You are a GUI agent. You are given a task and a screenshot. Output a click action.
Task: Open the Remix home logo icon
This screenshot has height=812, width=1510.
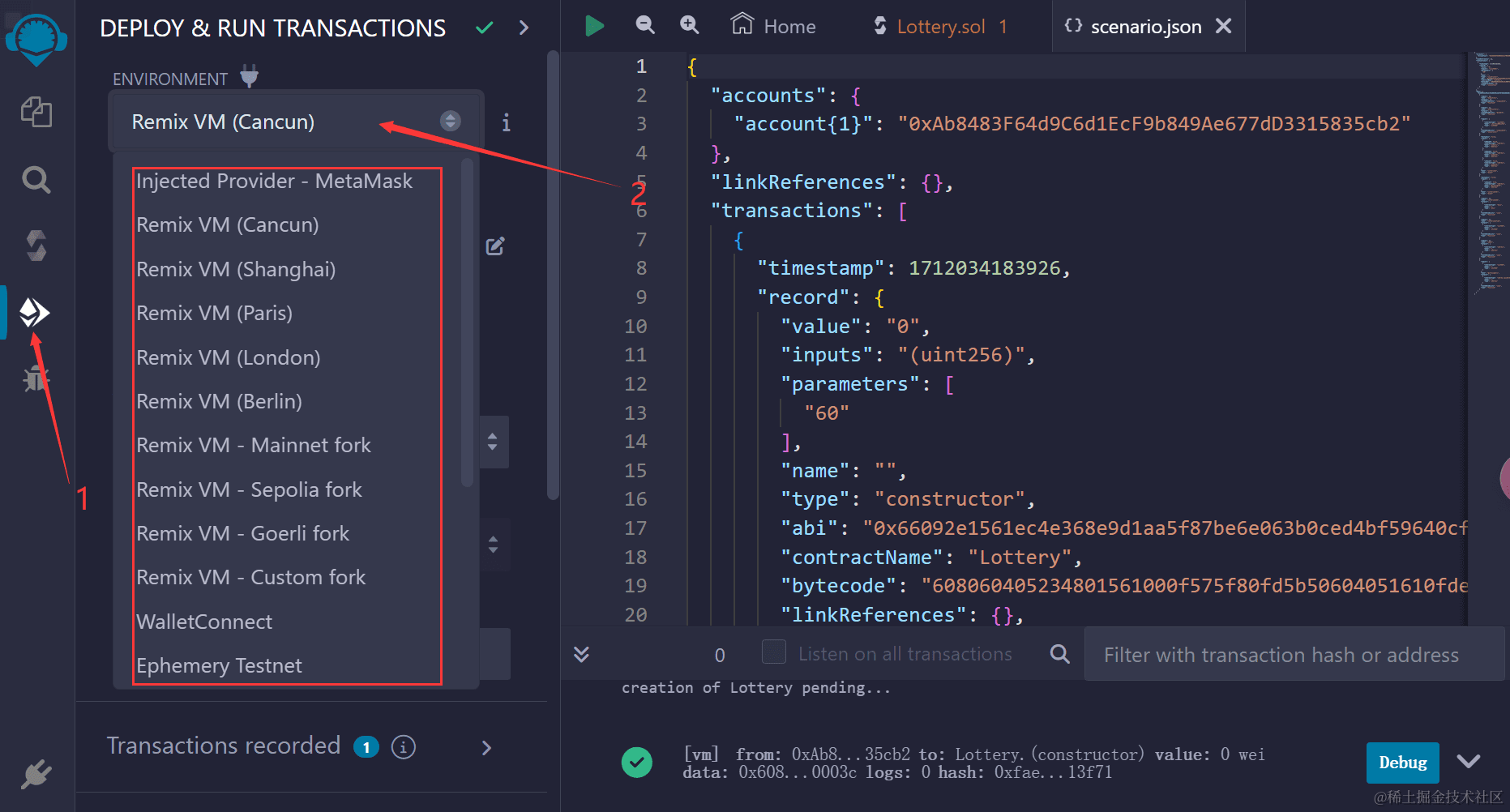click(x=36, y=39)
